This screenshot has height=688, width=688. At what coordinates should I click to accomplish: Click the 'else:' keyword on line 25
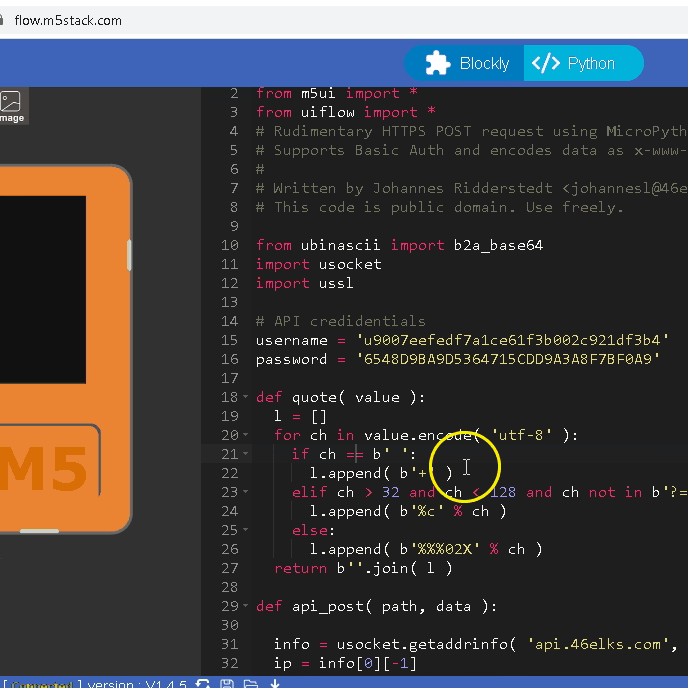pyautogui.click(x=313, y=530)
